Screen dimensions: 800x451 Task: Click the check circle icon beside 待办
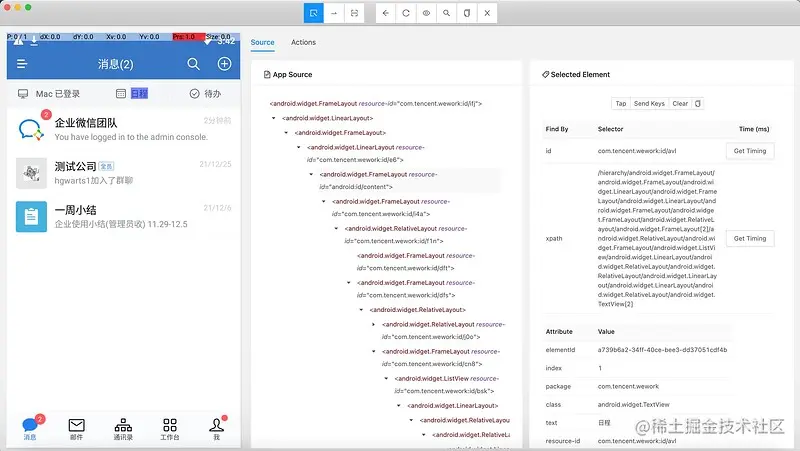[x=194, y=94]
